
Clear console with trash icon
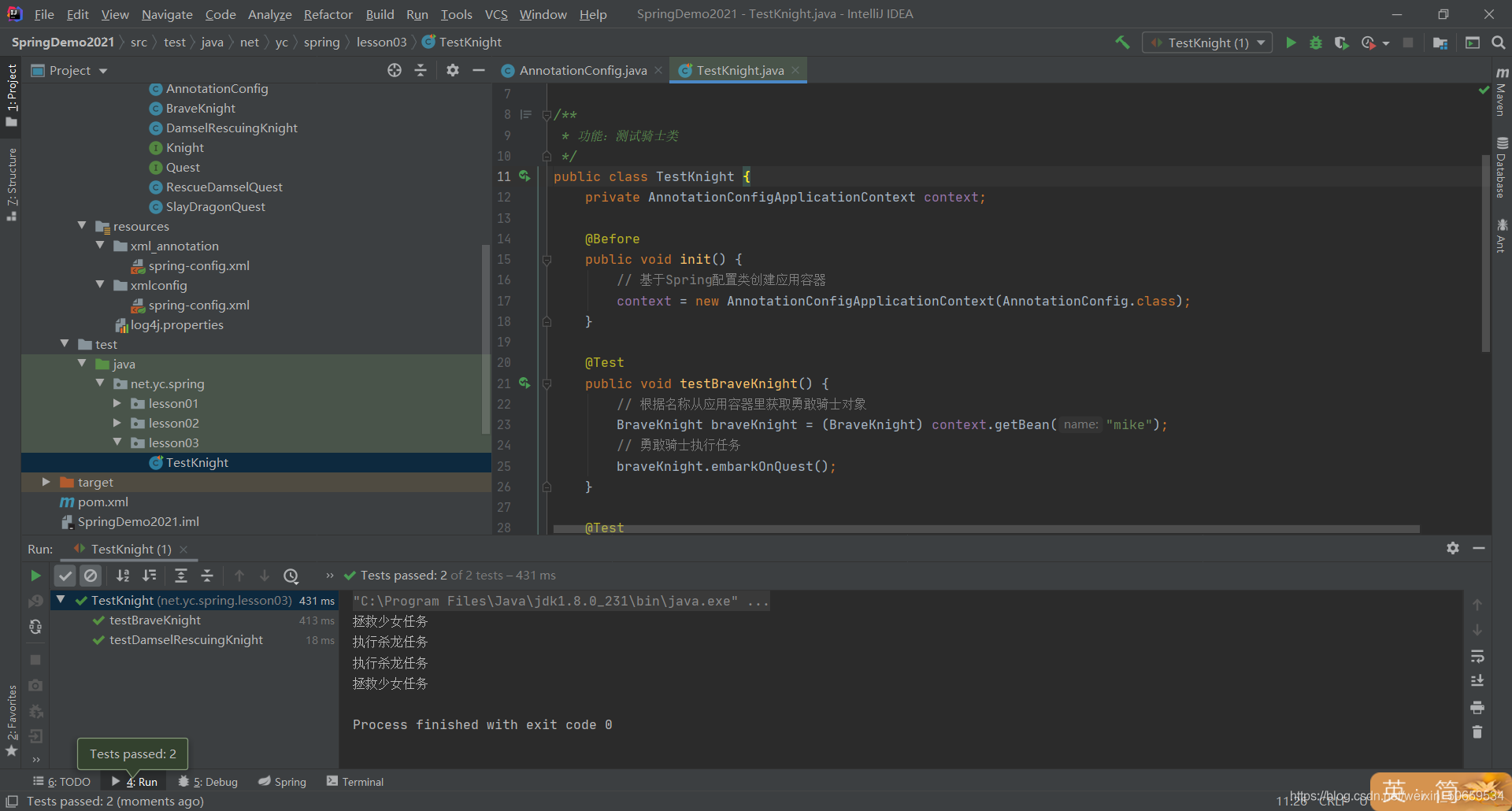tap(1477, 732)
